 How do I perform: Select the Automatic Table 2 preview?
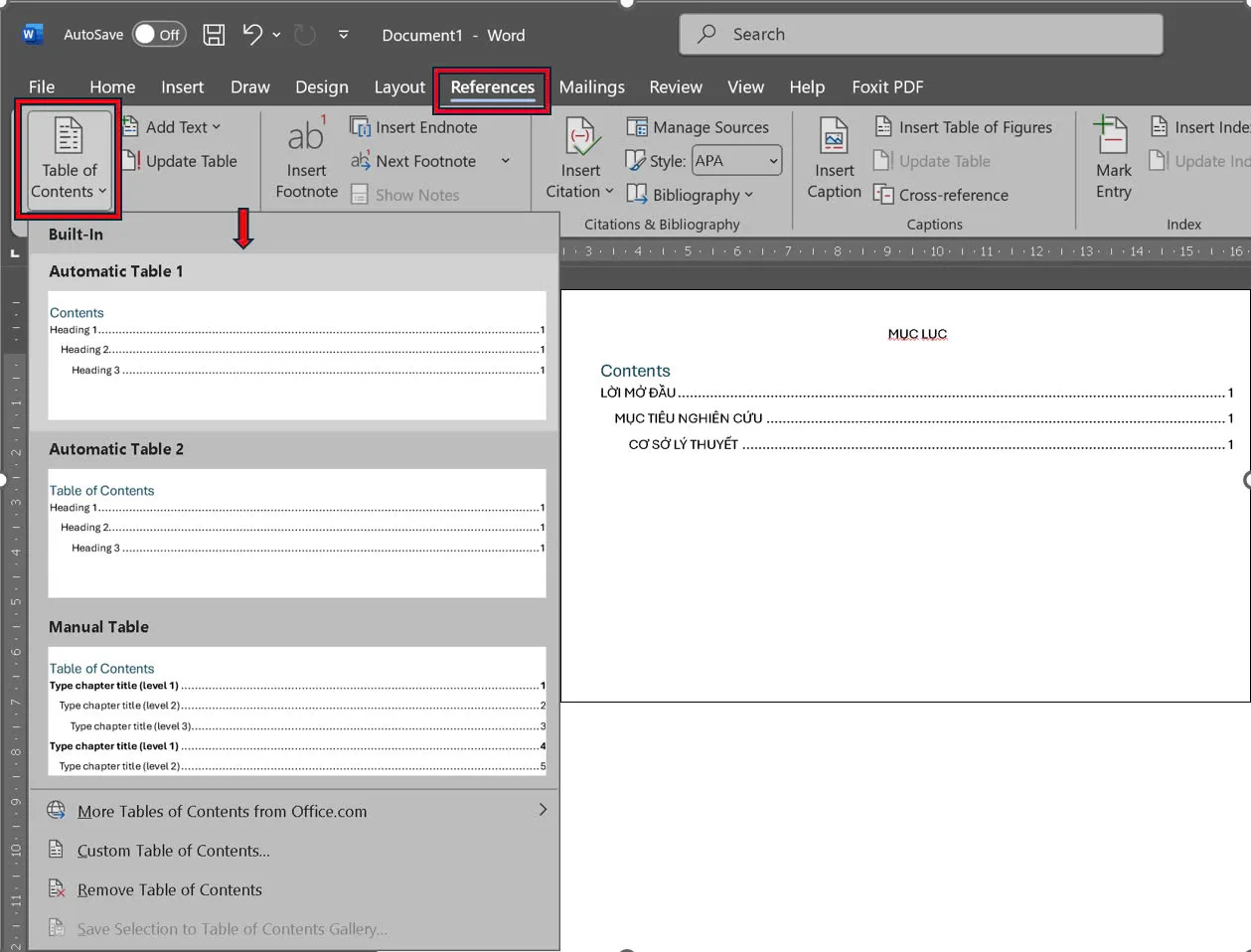pyautogui.click(x=296, y=533)
